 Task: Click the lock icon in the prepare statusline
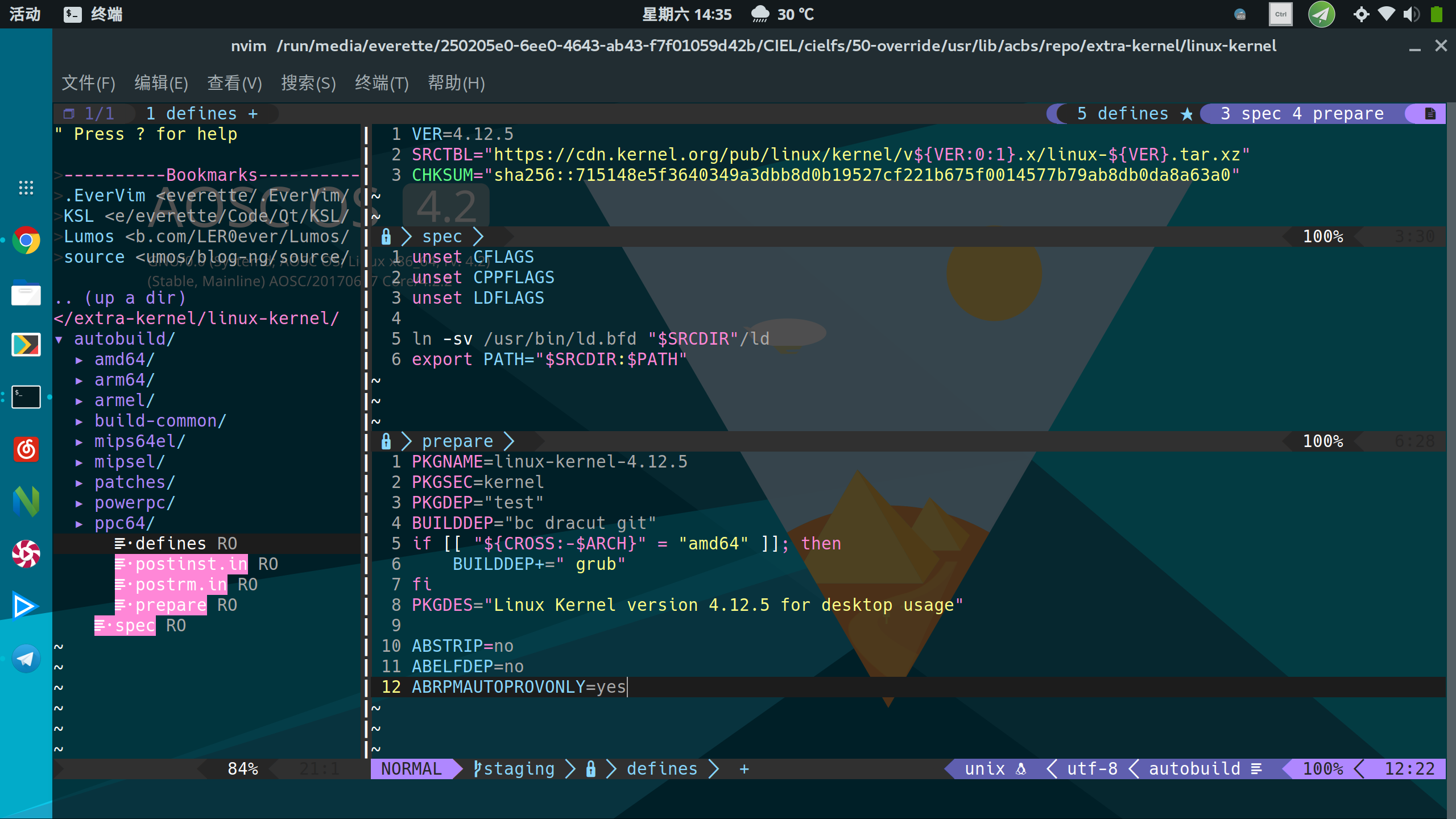pyautogui.click(x=386, y=441)
